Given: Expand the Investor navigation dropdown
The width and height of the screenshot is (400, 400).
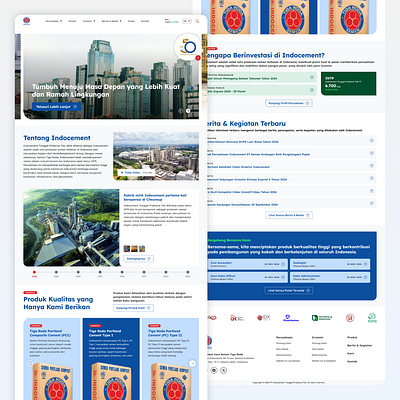Looking at the screenshot, I should [89, 21].
